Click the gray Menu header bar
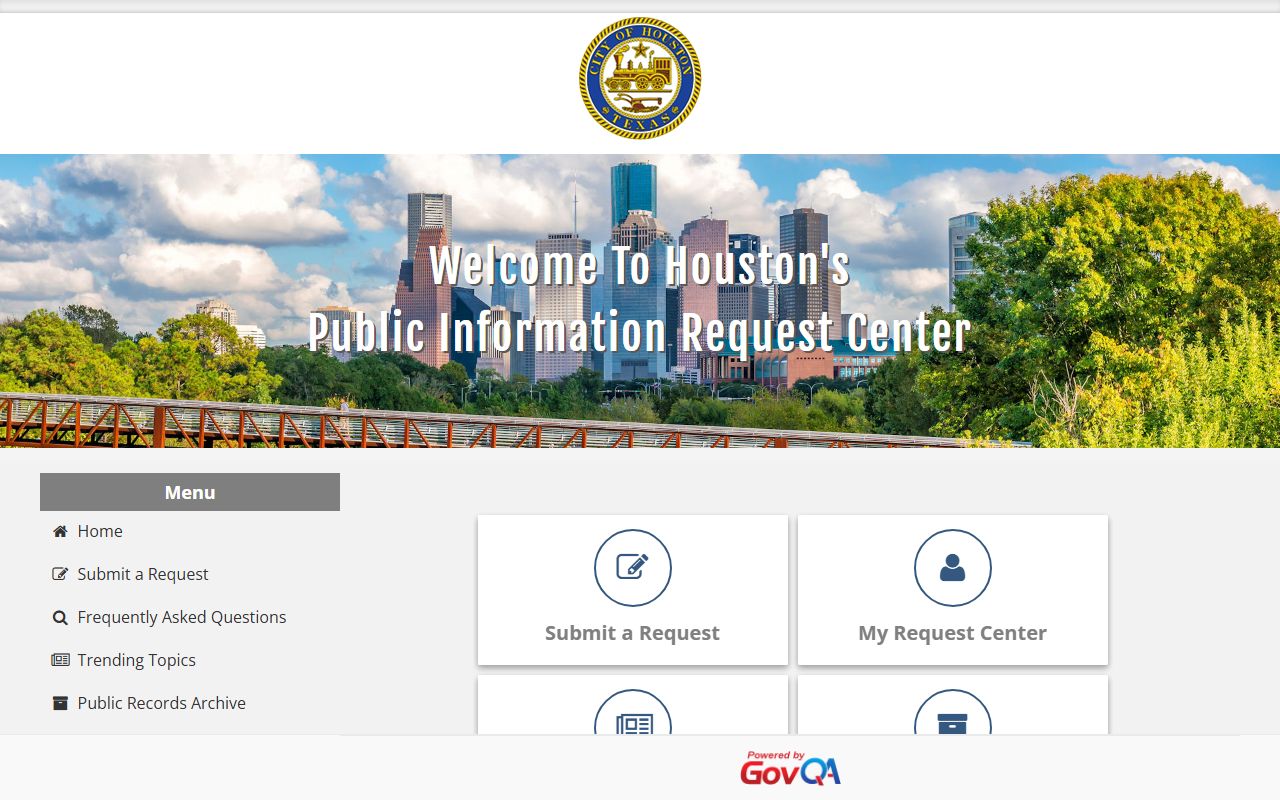Image resolution: width=1280 pixels, height=800 pixels. point(190,492)
